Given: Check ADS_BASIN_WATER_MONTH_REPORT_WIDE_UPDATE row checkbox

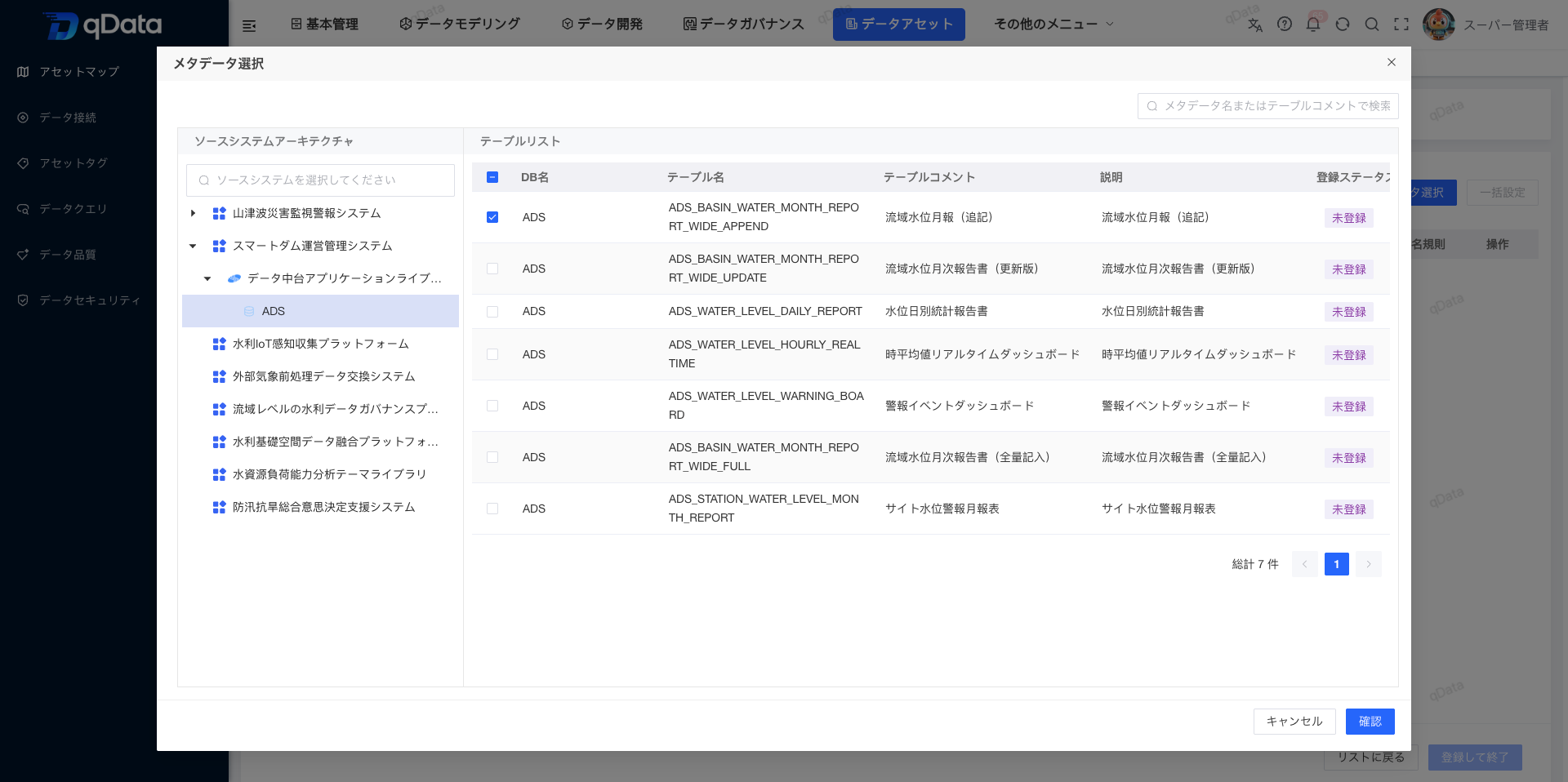Looking at the screenshot, I should tap(492, 269).
